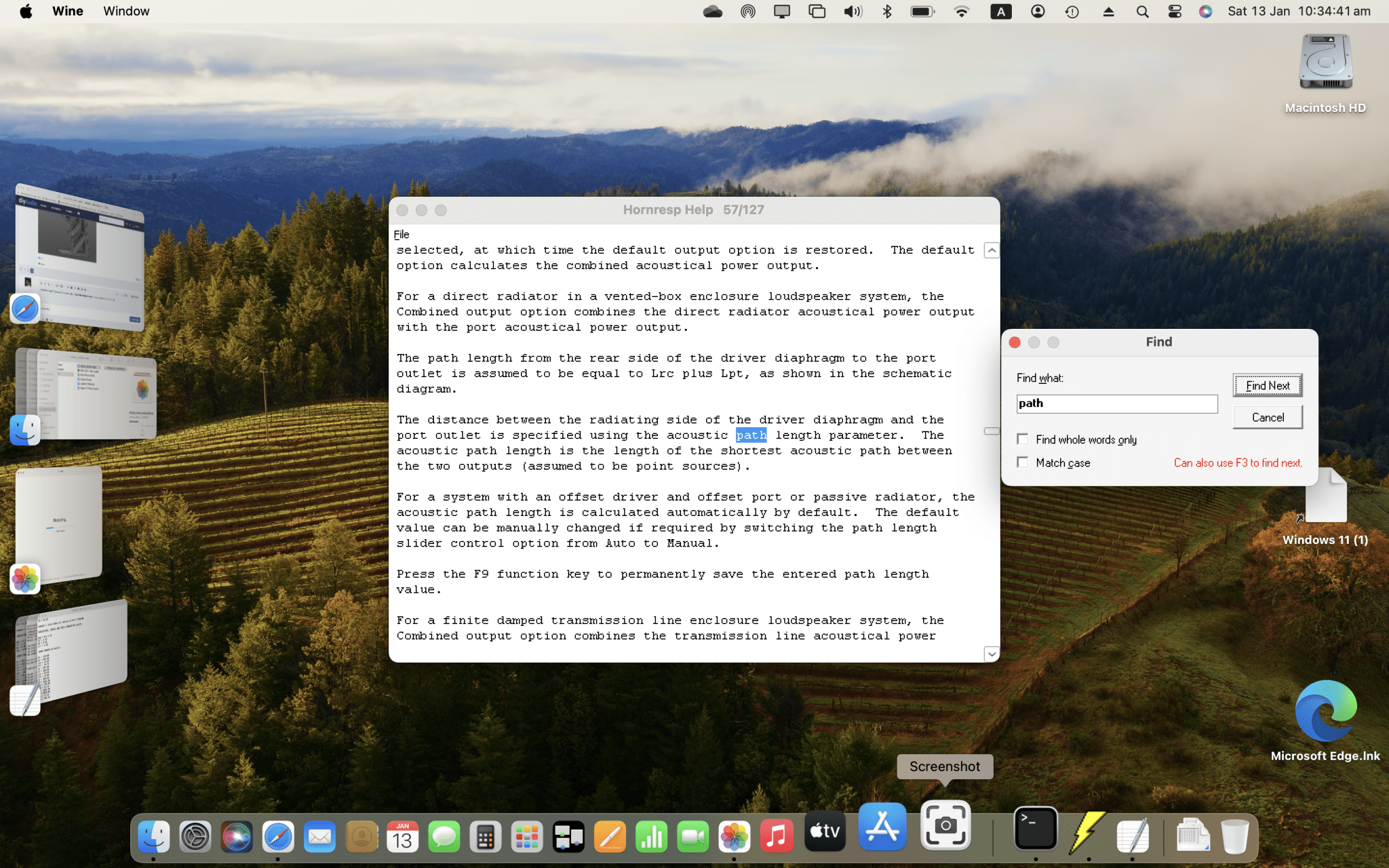Open the Window menu in menu bar
The width and height of the screenshot is (1389, 868).
(x=126, y=12)
